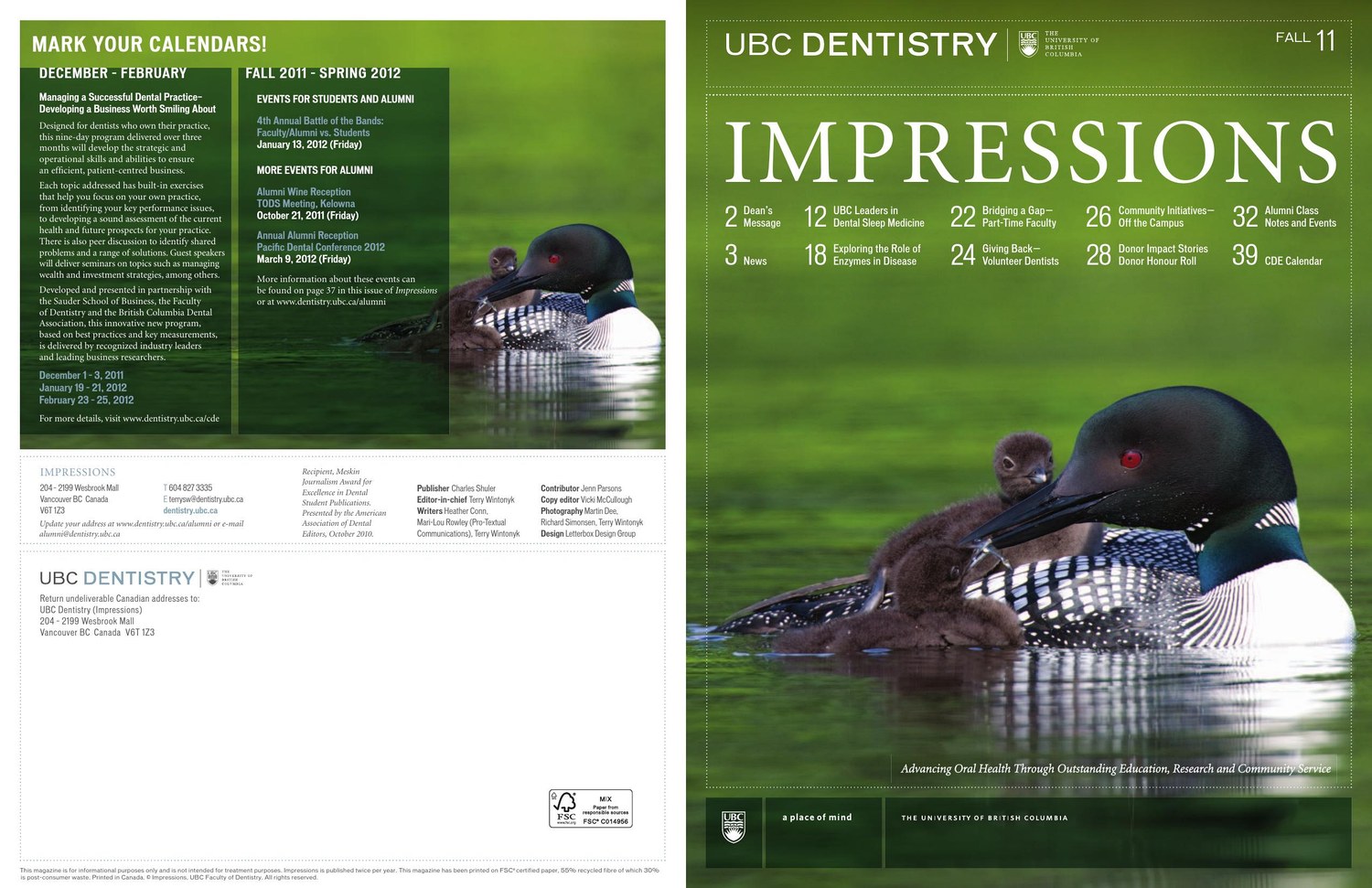The height and width of the screenshot is (888, 1372).
Task: Click 'Contributor Jenn Parsons' credit
Action: coord(581,488)
